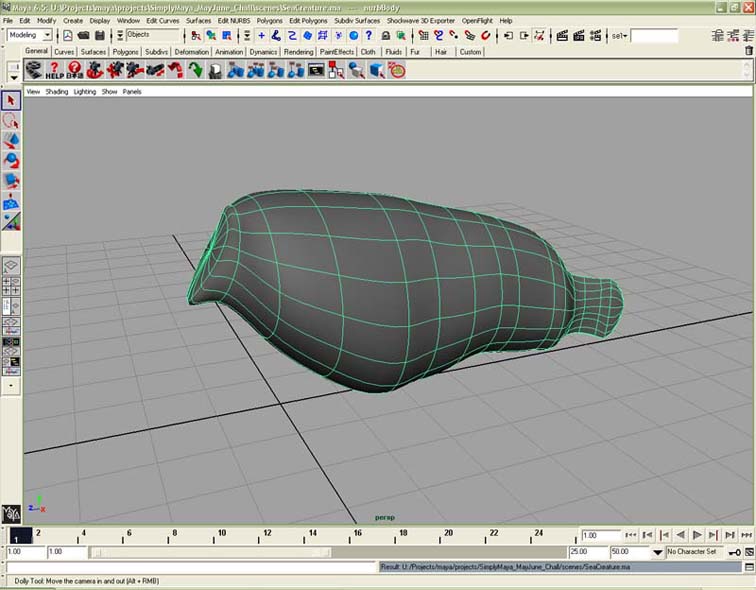Open the Edit NURBS menu
The width and height of the screenshot is (756, 590).
click(234, 21)
